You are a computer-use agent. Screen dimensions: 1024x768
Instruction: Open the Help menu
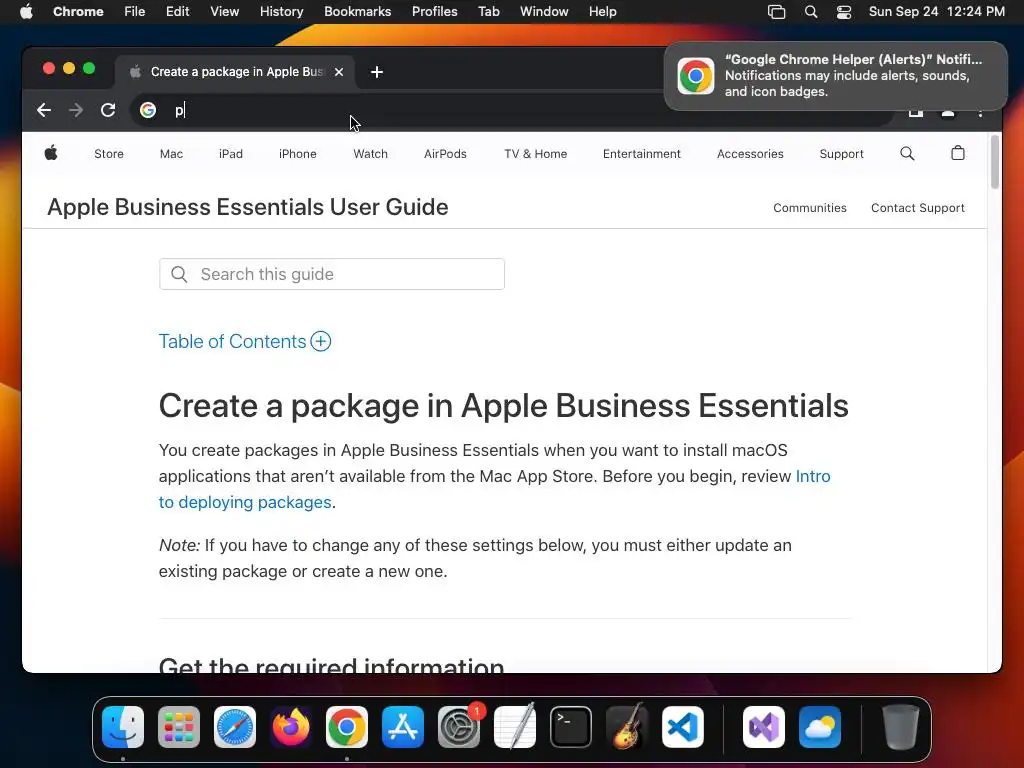(x=602, y=11)
